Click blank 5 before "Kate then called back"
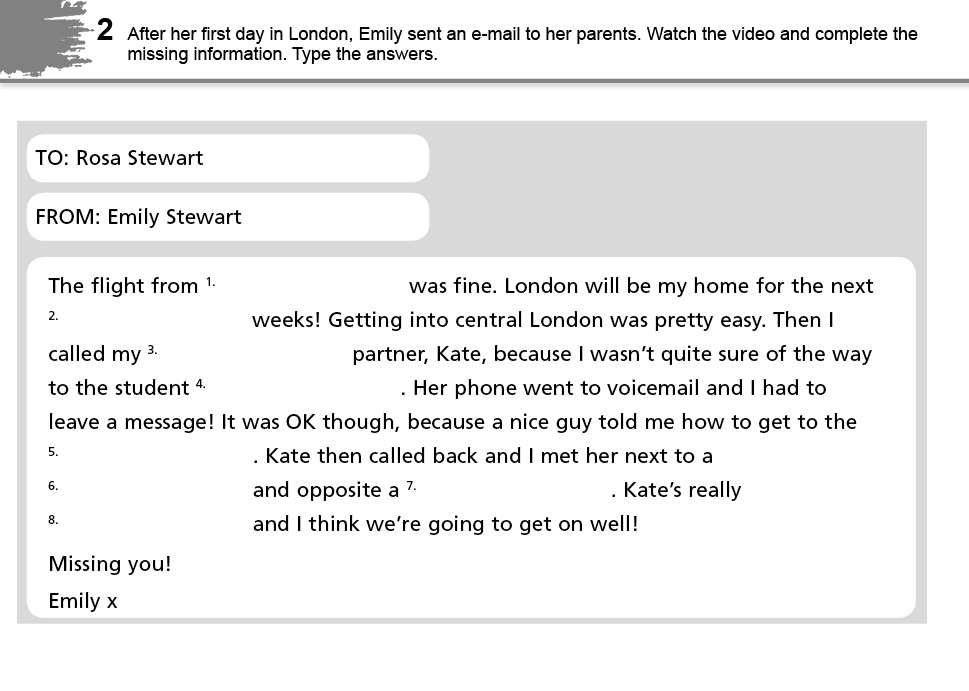The image size is (969, 691). tap(155, 456)
